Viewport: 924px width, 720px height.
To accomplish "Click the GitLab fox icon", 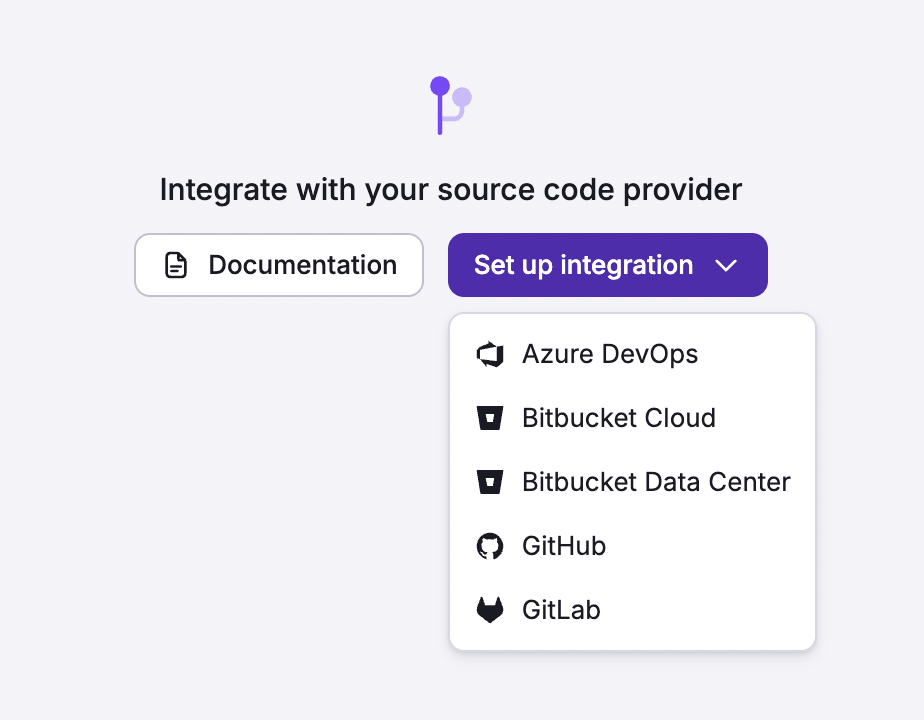I will click(x=491, y=610).
